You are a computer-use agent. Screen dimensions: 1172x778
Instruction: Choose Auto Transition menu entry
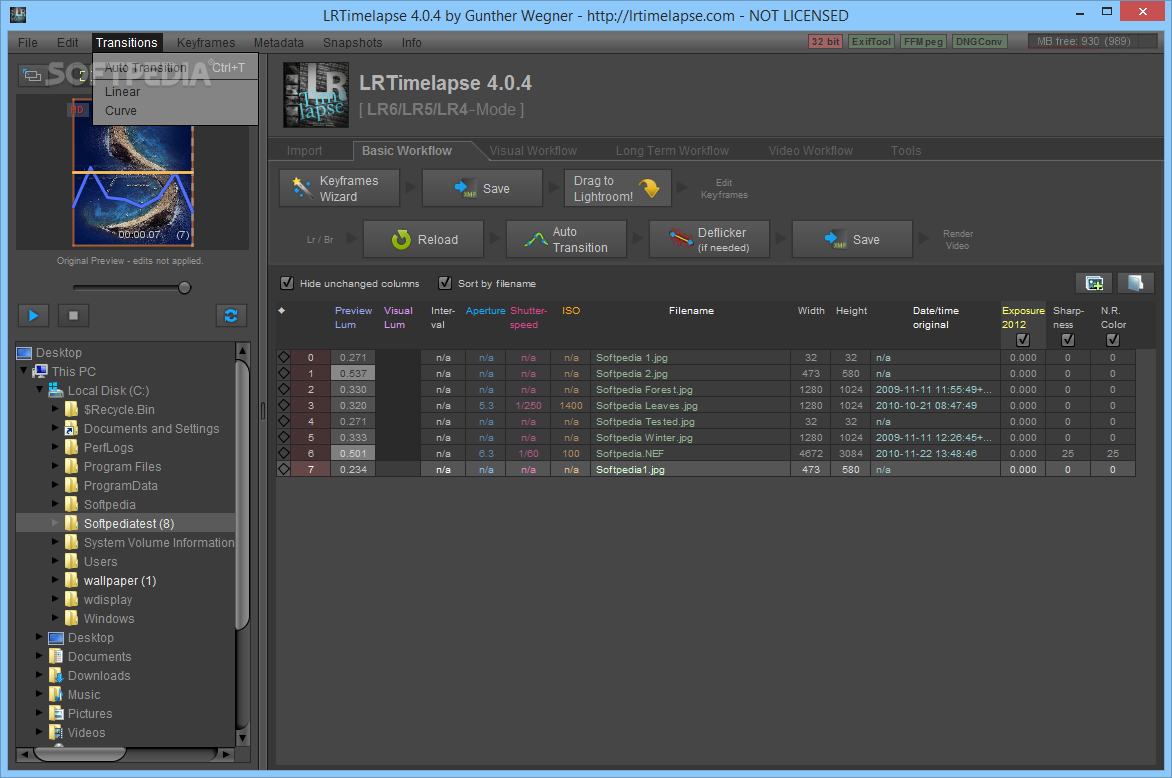point(175,67)
